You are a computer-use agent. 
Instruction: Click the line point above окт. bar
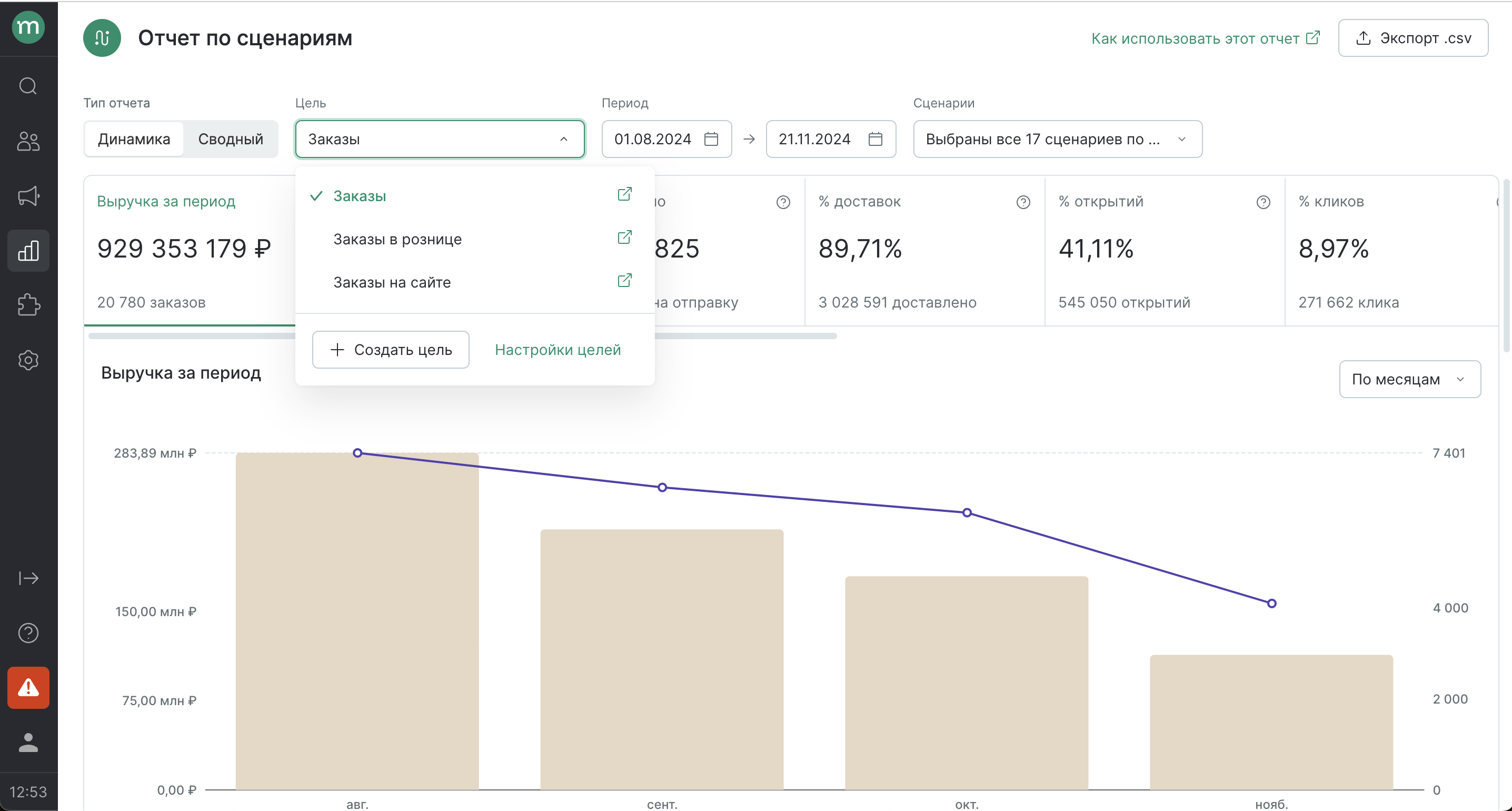(967, 513)
